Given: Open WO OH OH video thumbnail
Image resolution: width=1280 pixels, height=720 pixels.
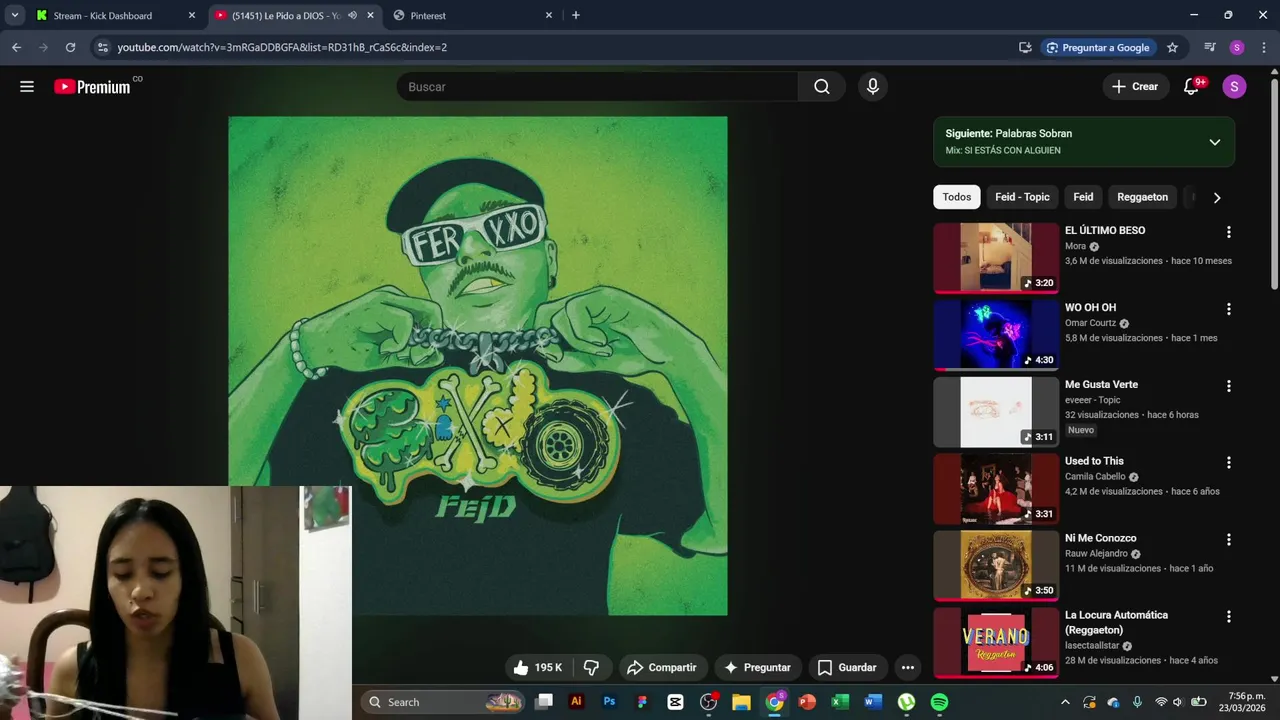Looking at the screenshot, I should click(x=996, y=335).
